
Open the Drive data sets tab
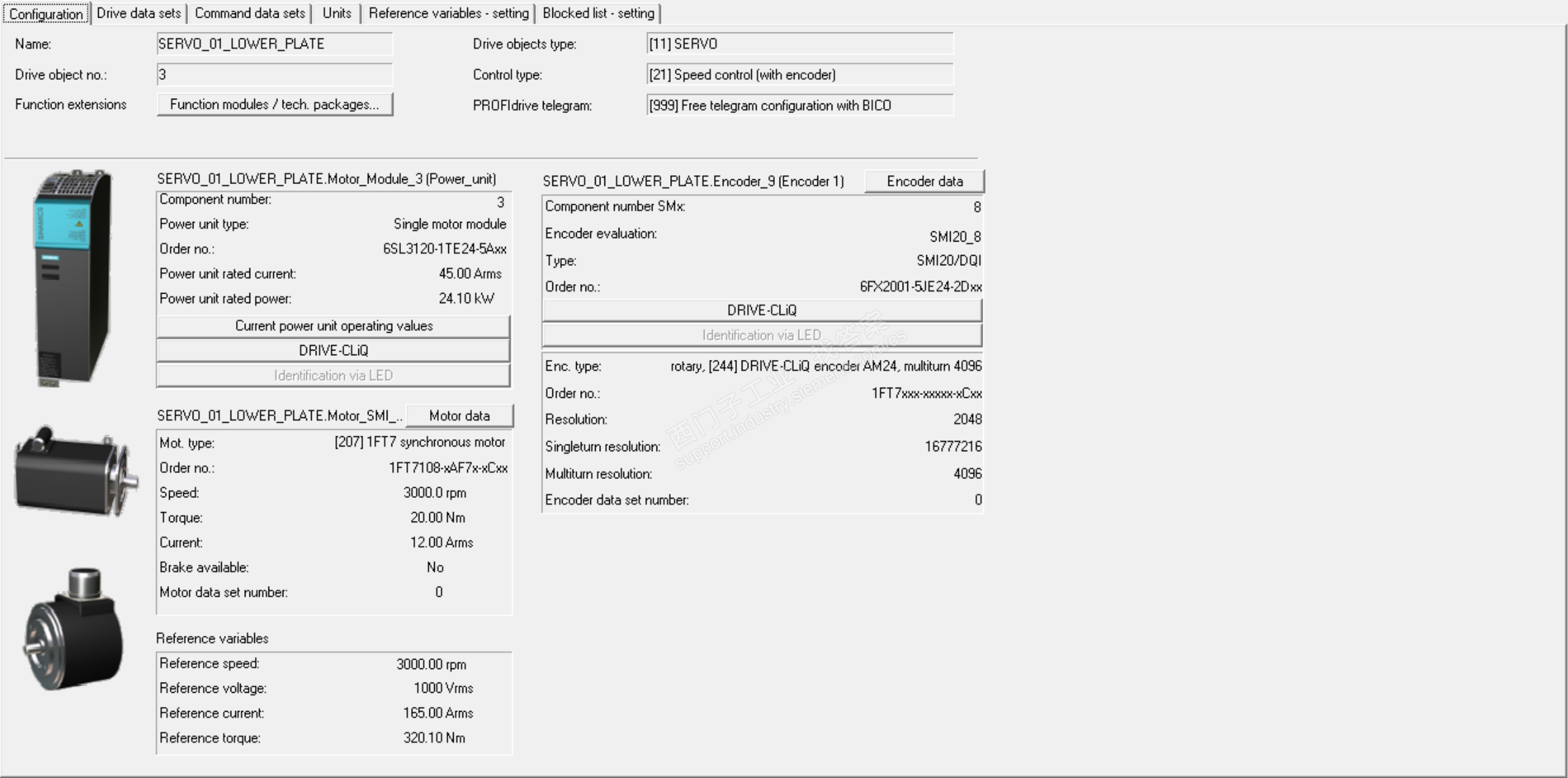pos(139,13)
